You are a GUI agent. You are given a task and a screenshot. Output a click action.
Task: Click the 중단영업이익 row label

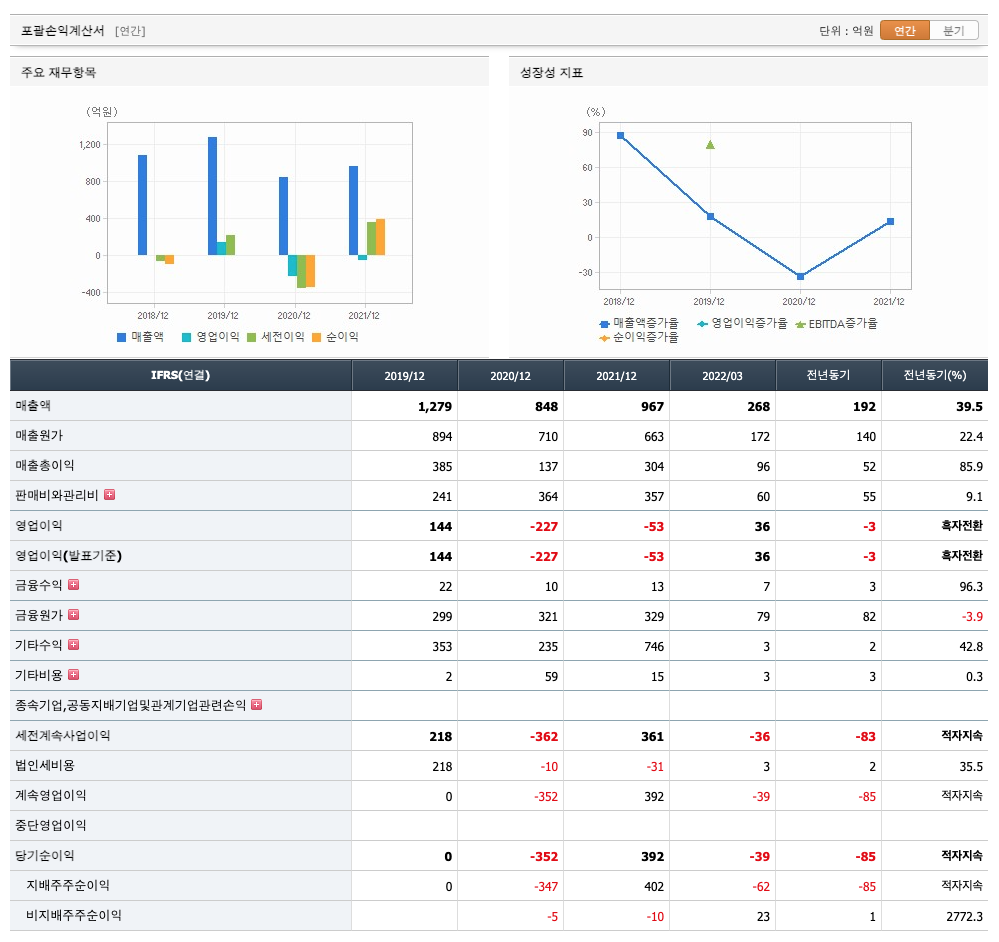click(x=50, y=825)
